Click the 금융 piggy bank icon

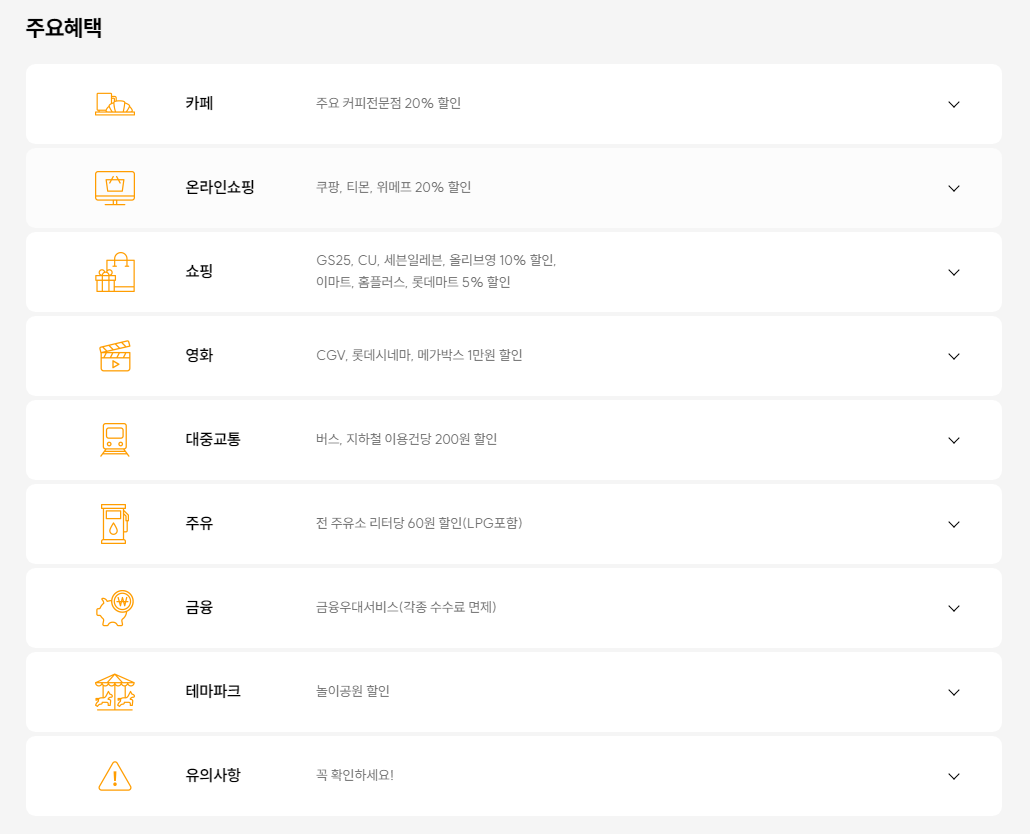114,608
